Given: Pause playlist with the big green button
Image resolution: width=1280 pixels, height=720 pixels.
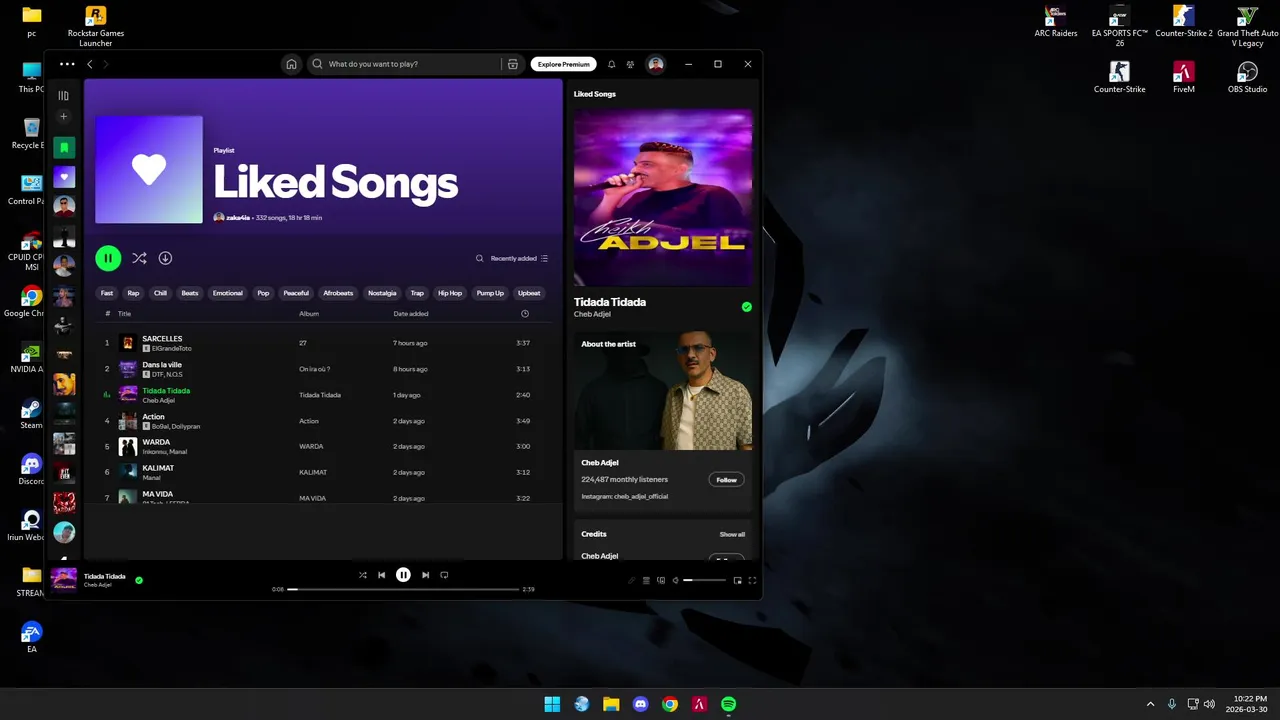Looking at the screenshot, I should pyautogui.click(x=108, y=258).
